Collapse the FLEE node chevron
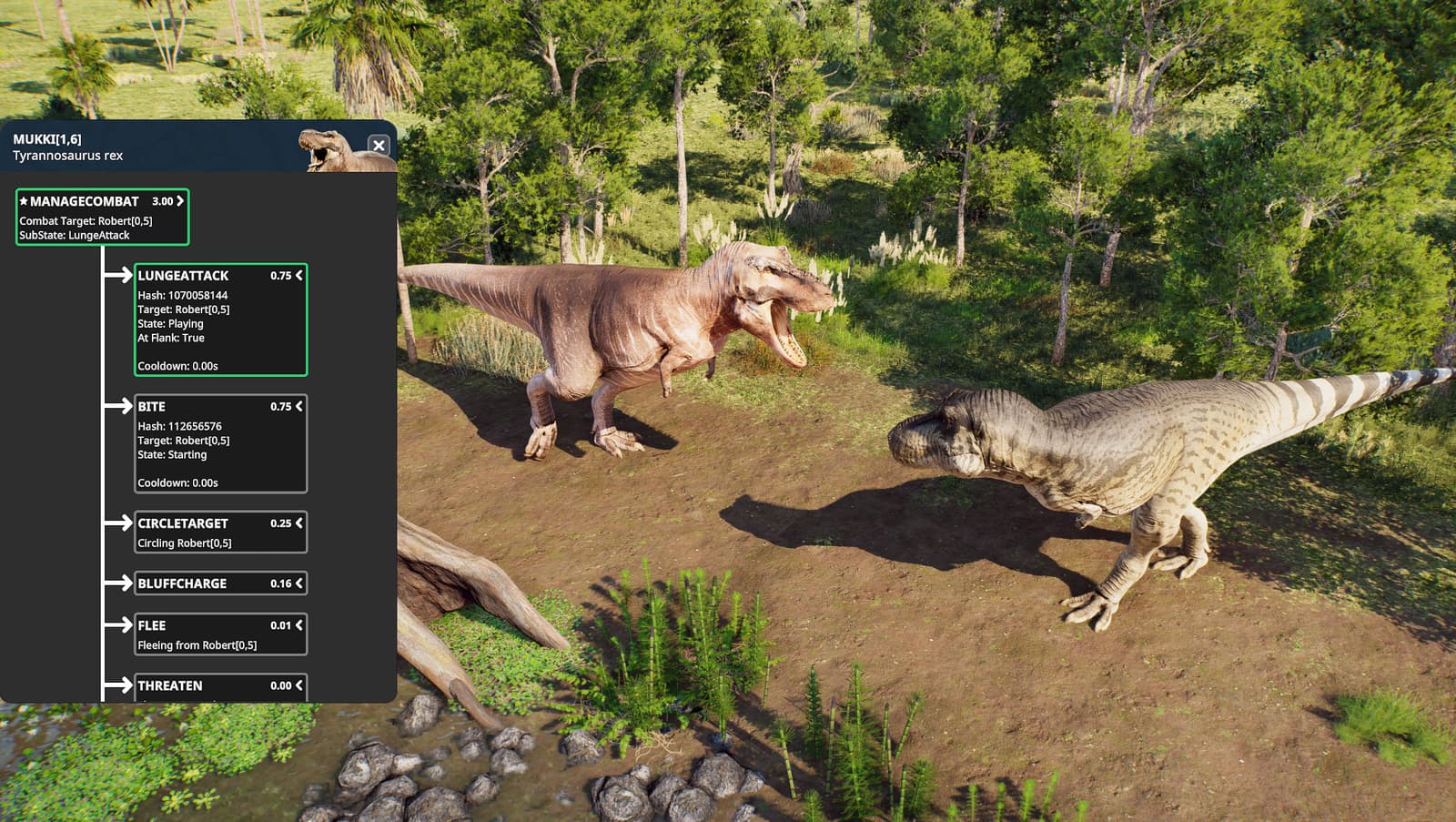Screen dimensions: 1456x822 click(298, 625)
